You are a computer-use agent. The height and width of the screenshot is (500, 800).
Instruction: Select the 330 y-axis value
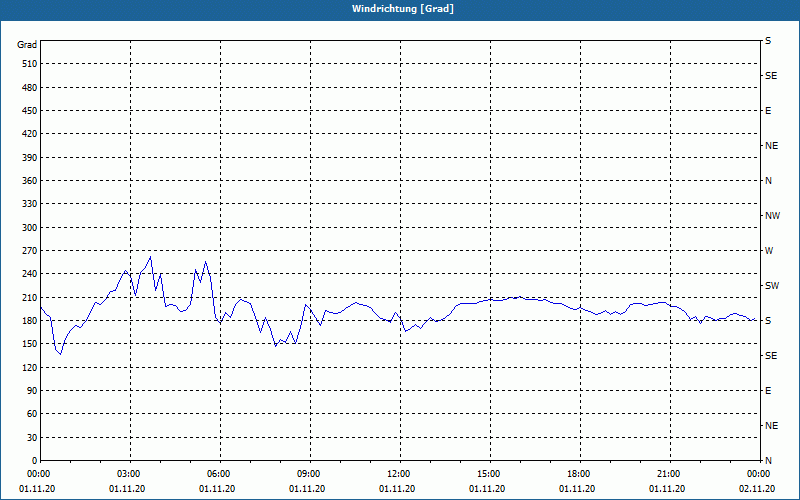tap(30, 204)
